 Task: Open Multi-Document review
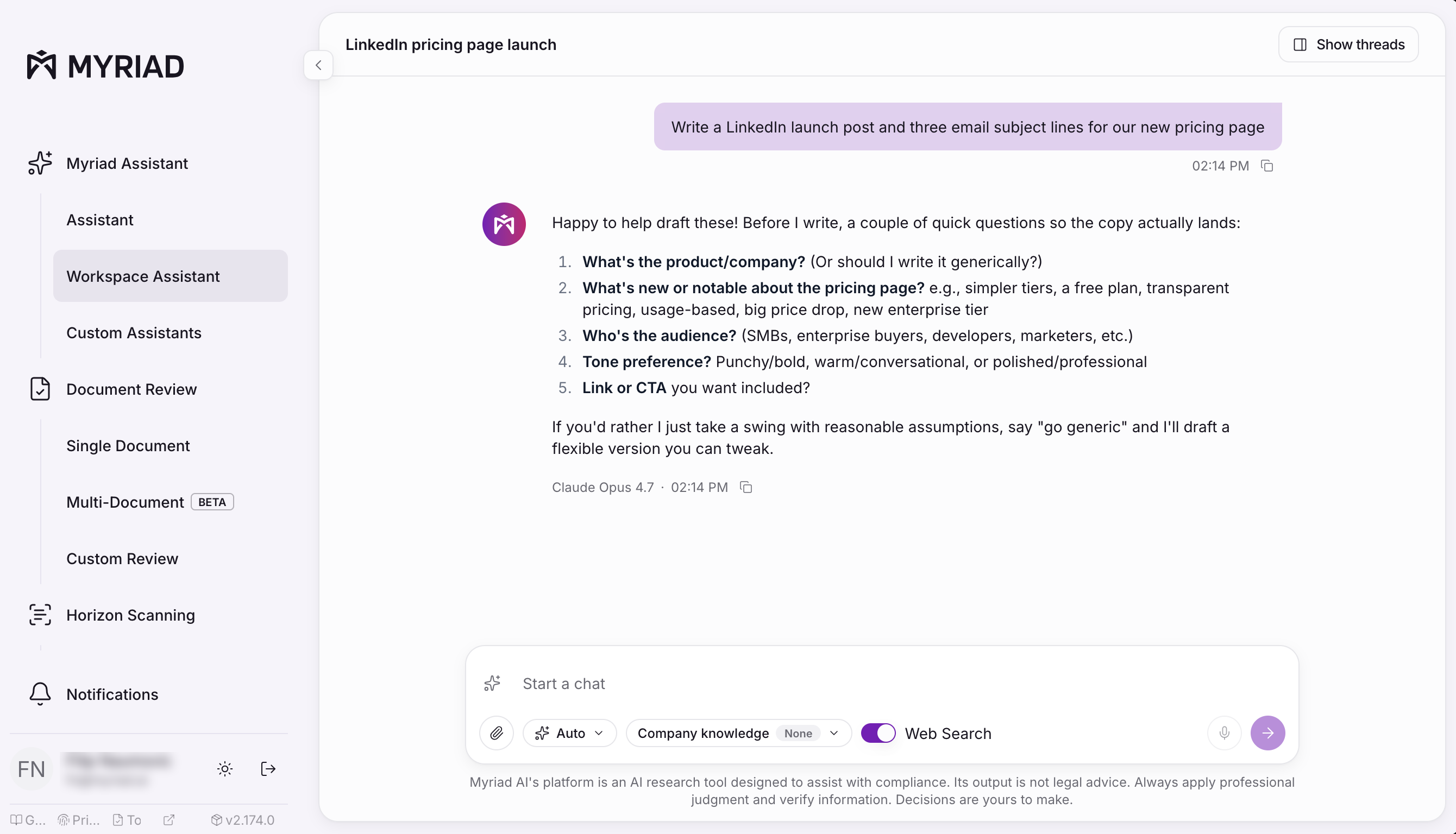click(125, 502)
